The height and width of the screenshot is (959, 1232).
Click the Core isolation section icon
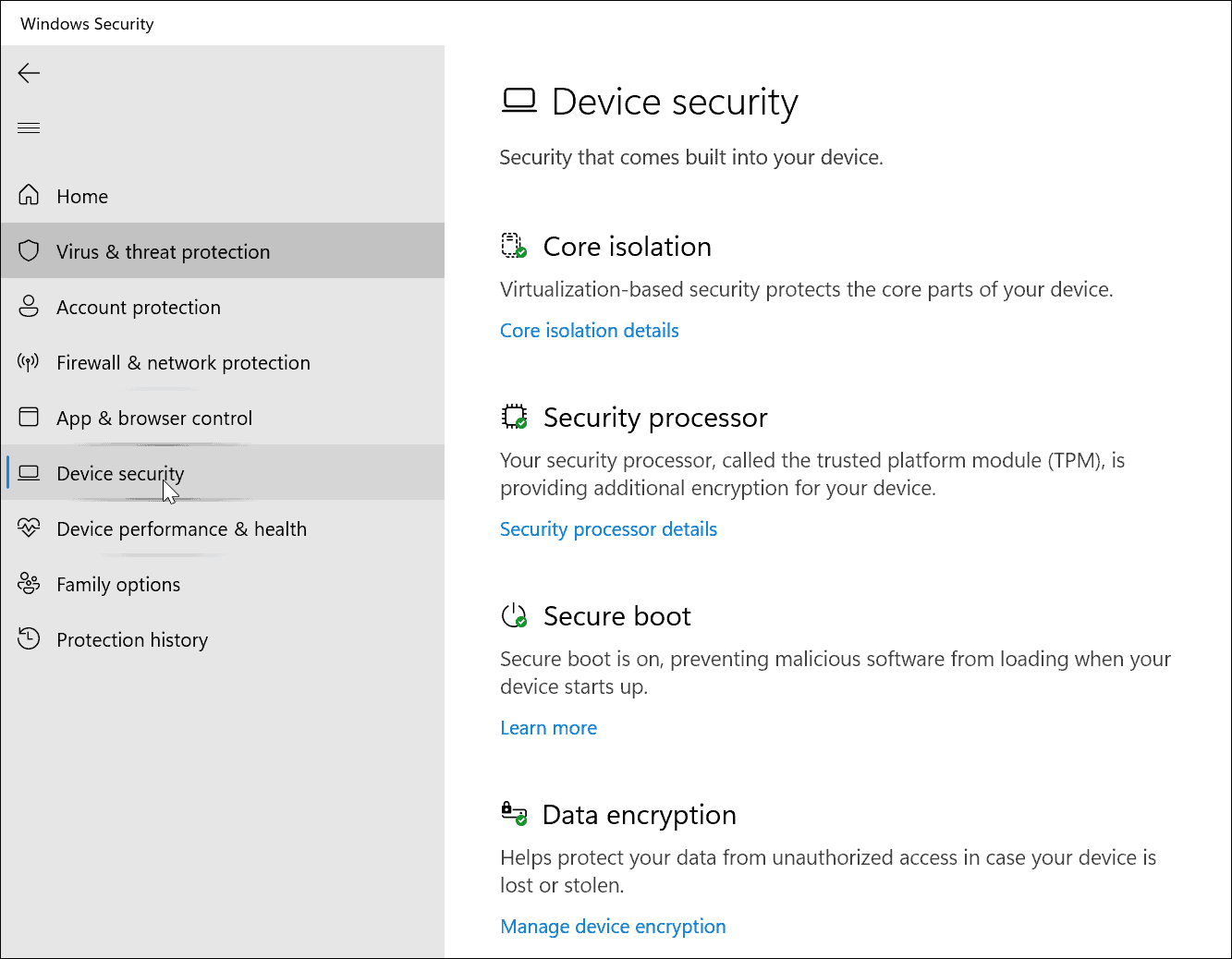tap(514, 245)
